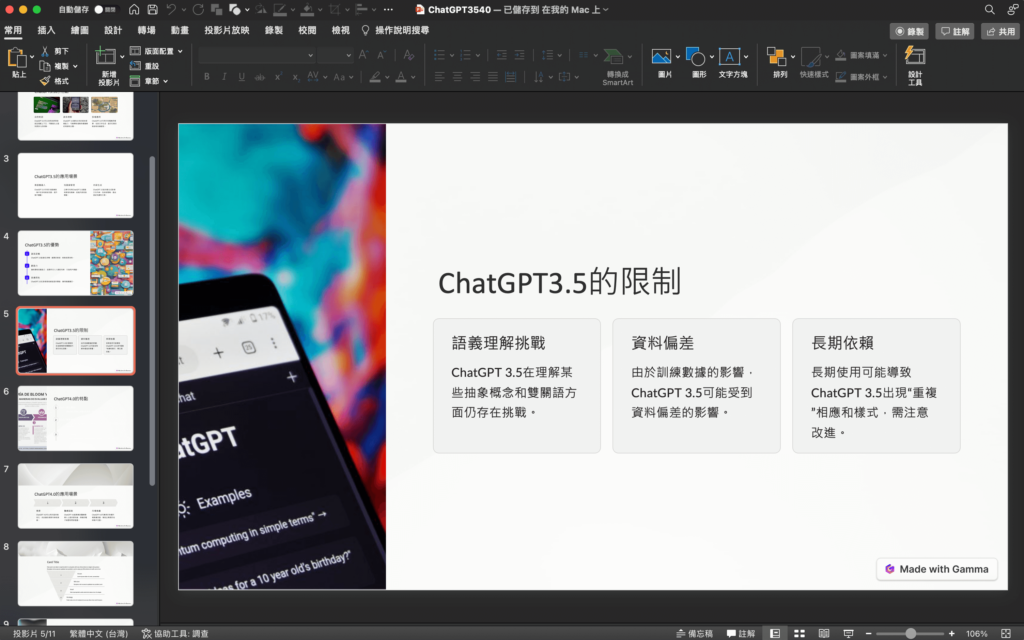The image size is (1024, 640).
Task: Select slide 6 thumbnail in the sidebar
Action: tap(75, 418)
